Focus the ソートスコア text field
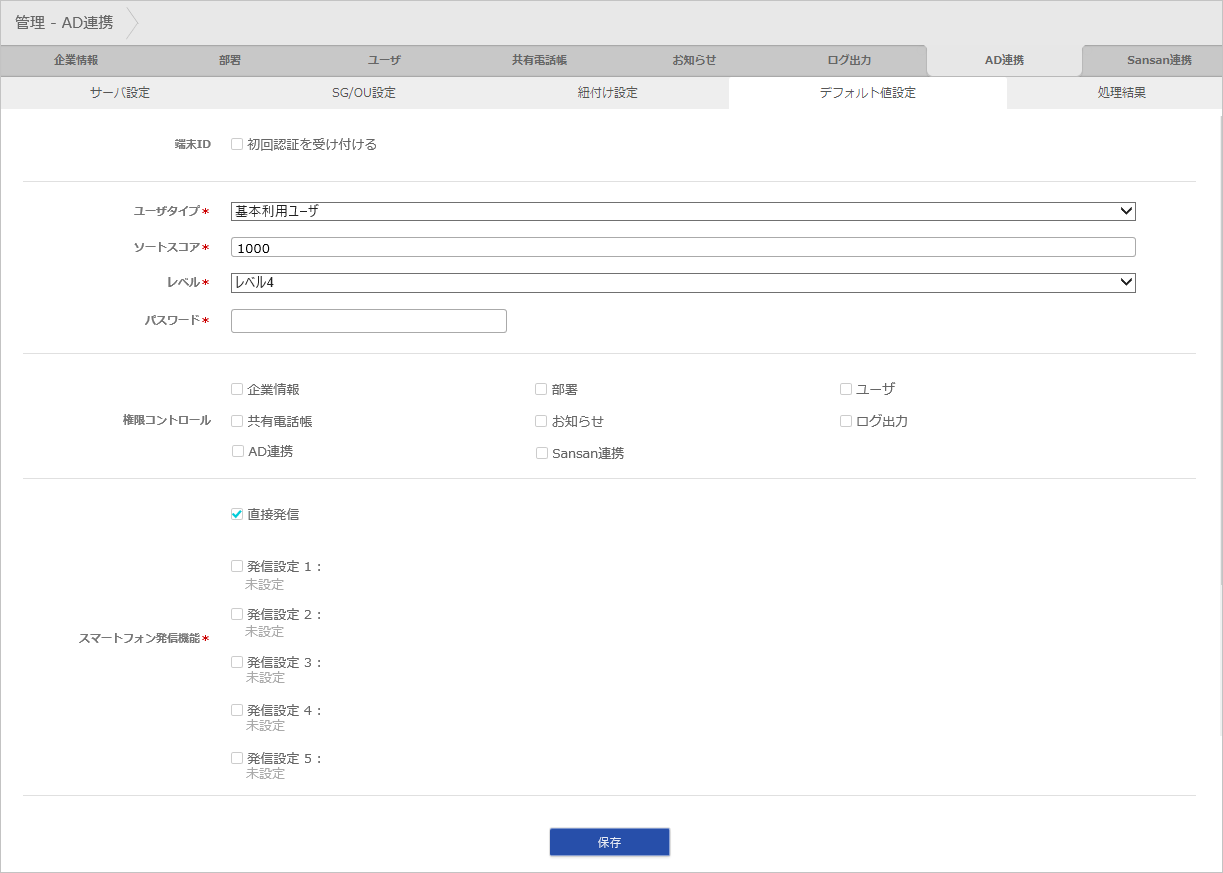Image resolution: width=1223 pixels, height=873 pixels. coord(682,247)
